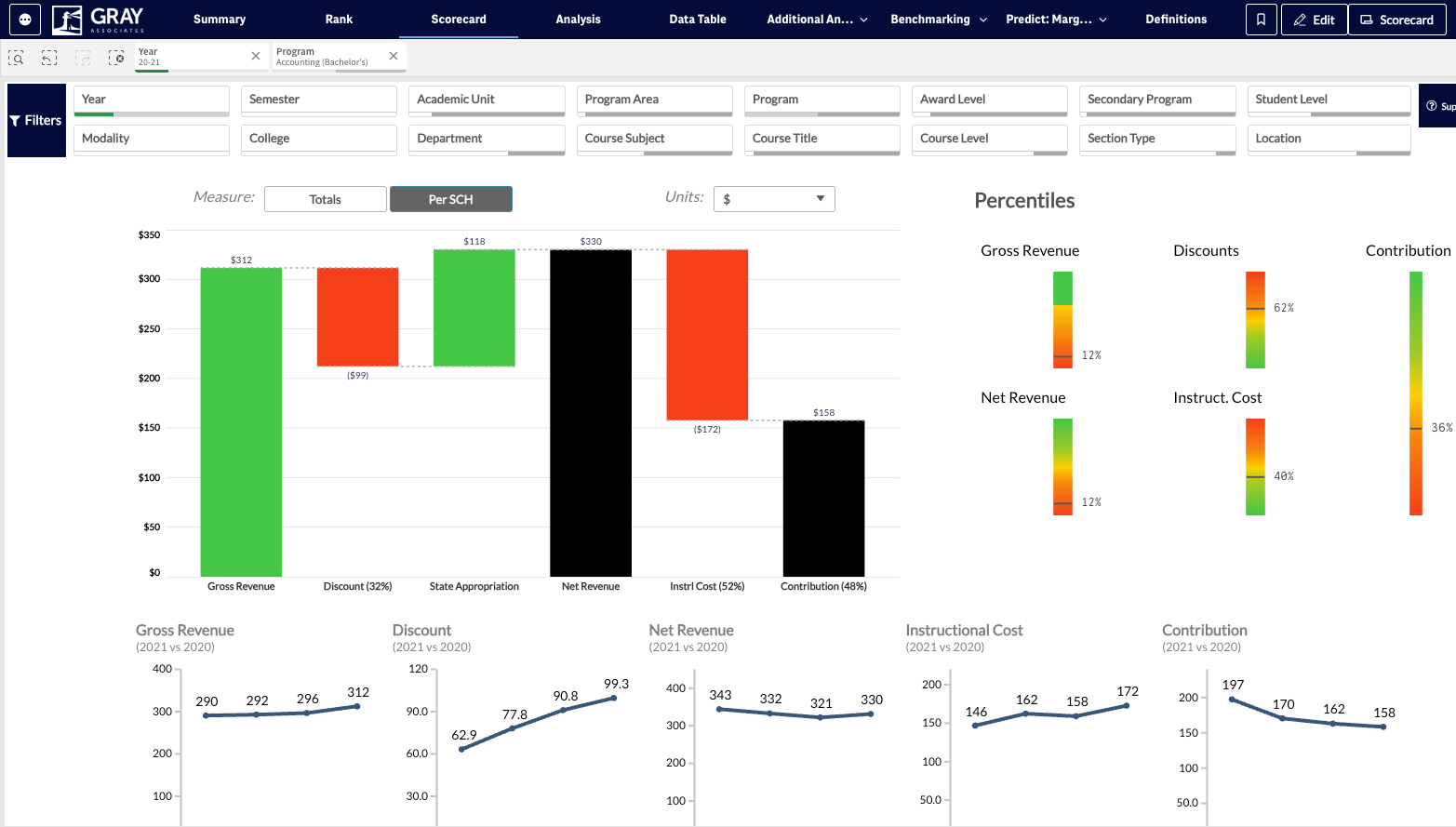Open the bookmark icon in the header
The width and height of the screenshot is (1456, 827).
[1261, 20]
